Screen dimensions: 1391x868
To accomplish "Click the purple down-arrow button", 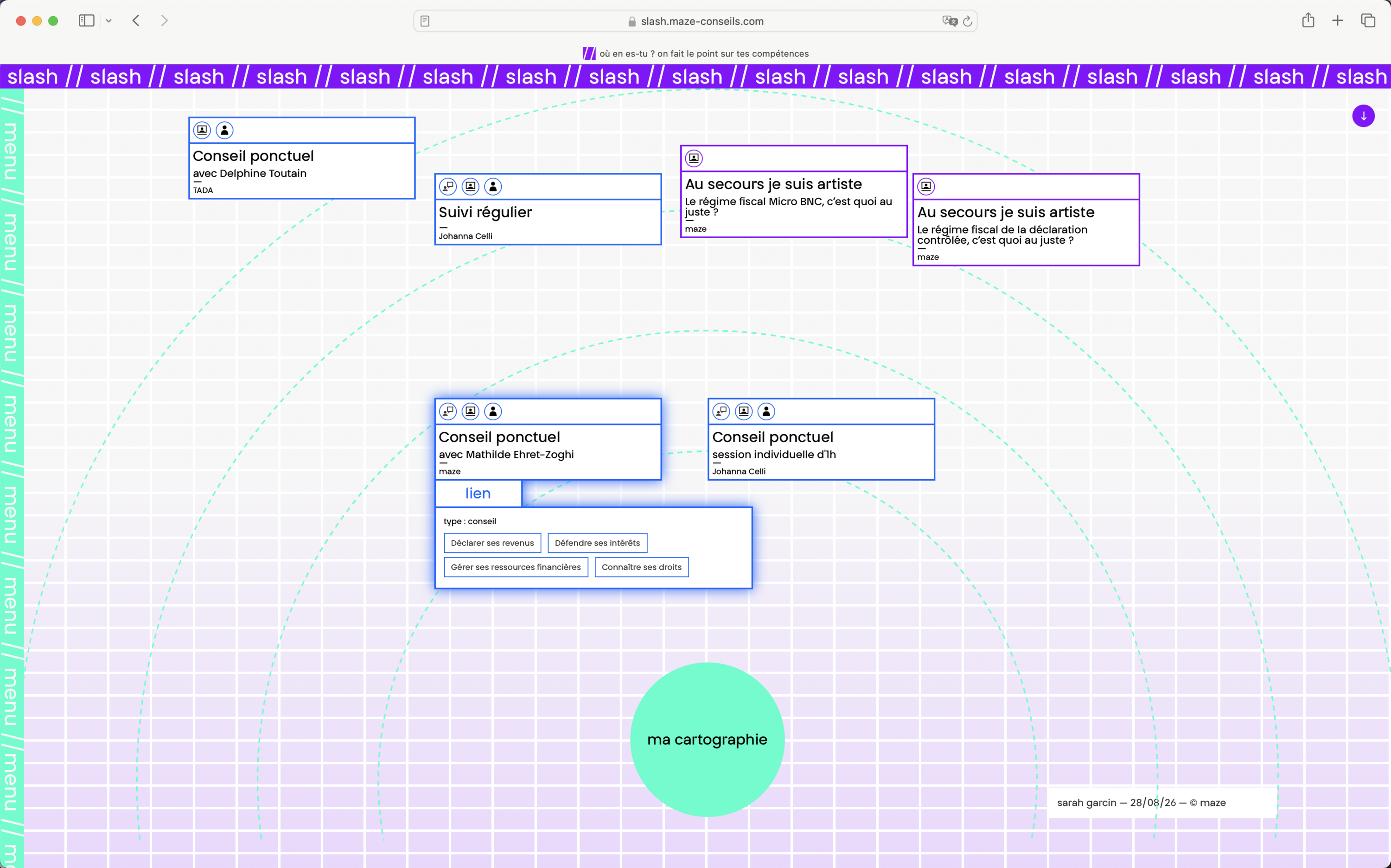I will [1364, 116].
